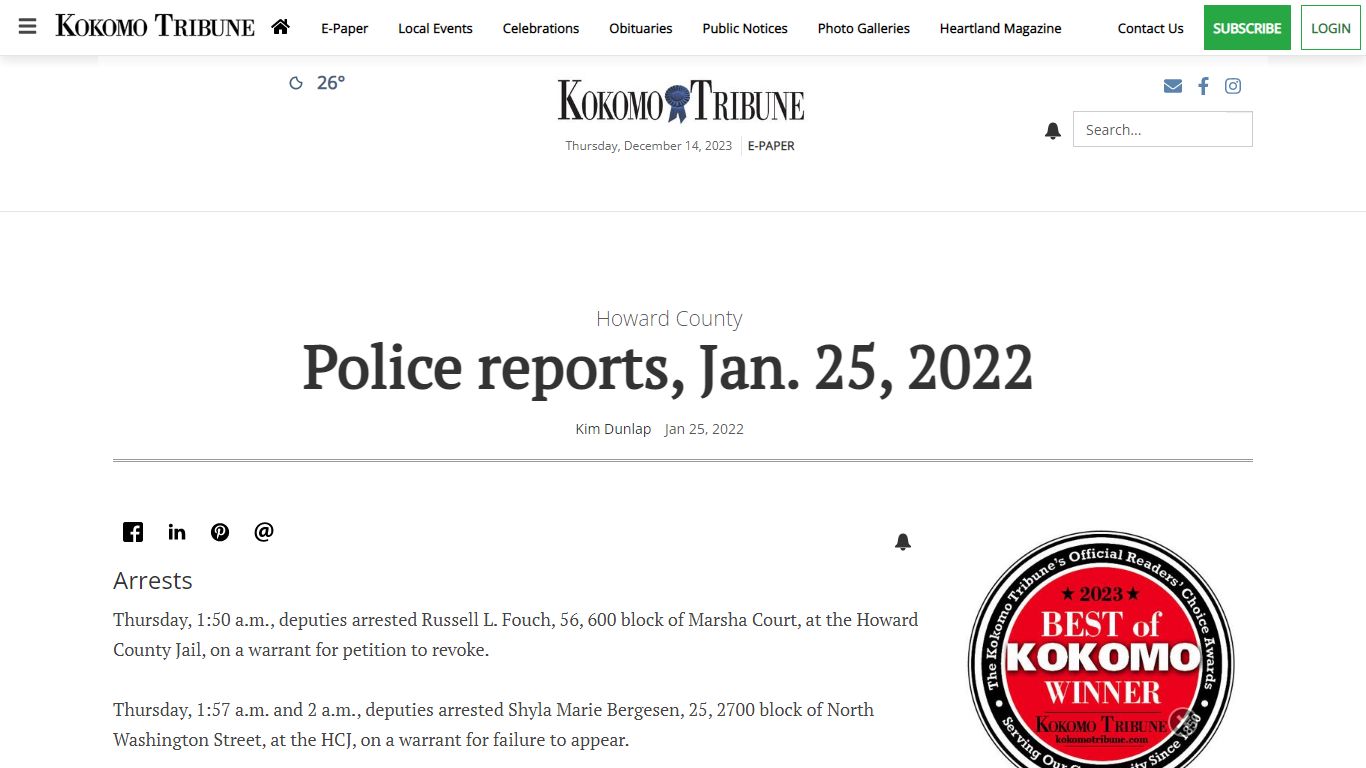
Task: Click the Police reports headline text
Action: point(668,369)
